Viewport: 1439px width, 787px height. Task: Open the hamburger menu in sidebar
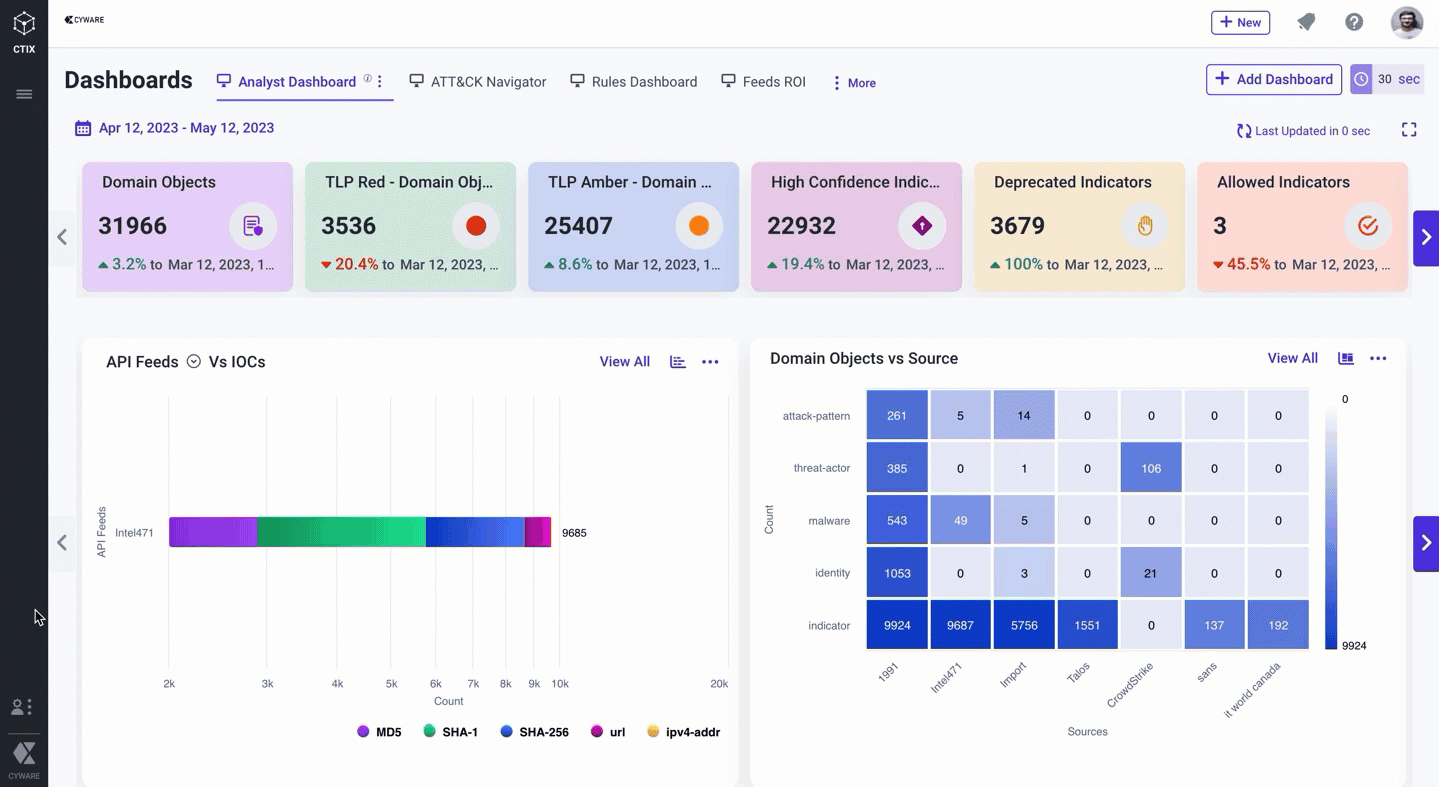coord(24,94)
